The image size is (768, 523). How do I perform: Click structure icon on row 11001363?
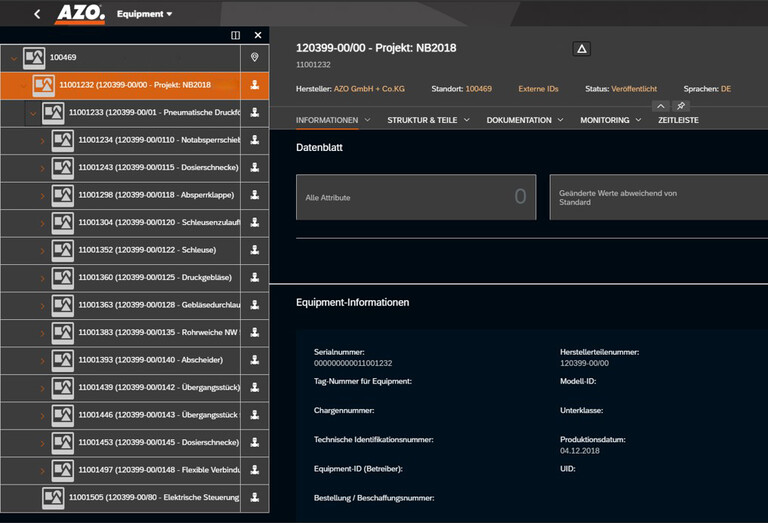255,304
